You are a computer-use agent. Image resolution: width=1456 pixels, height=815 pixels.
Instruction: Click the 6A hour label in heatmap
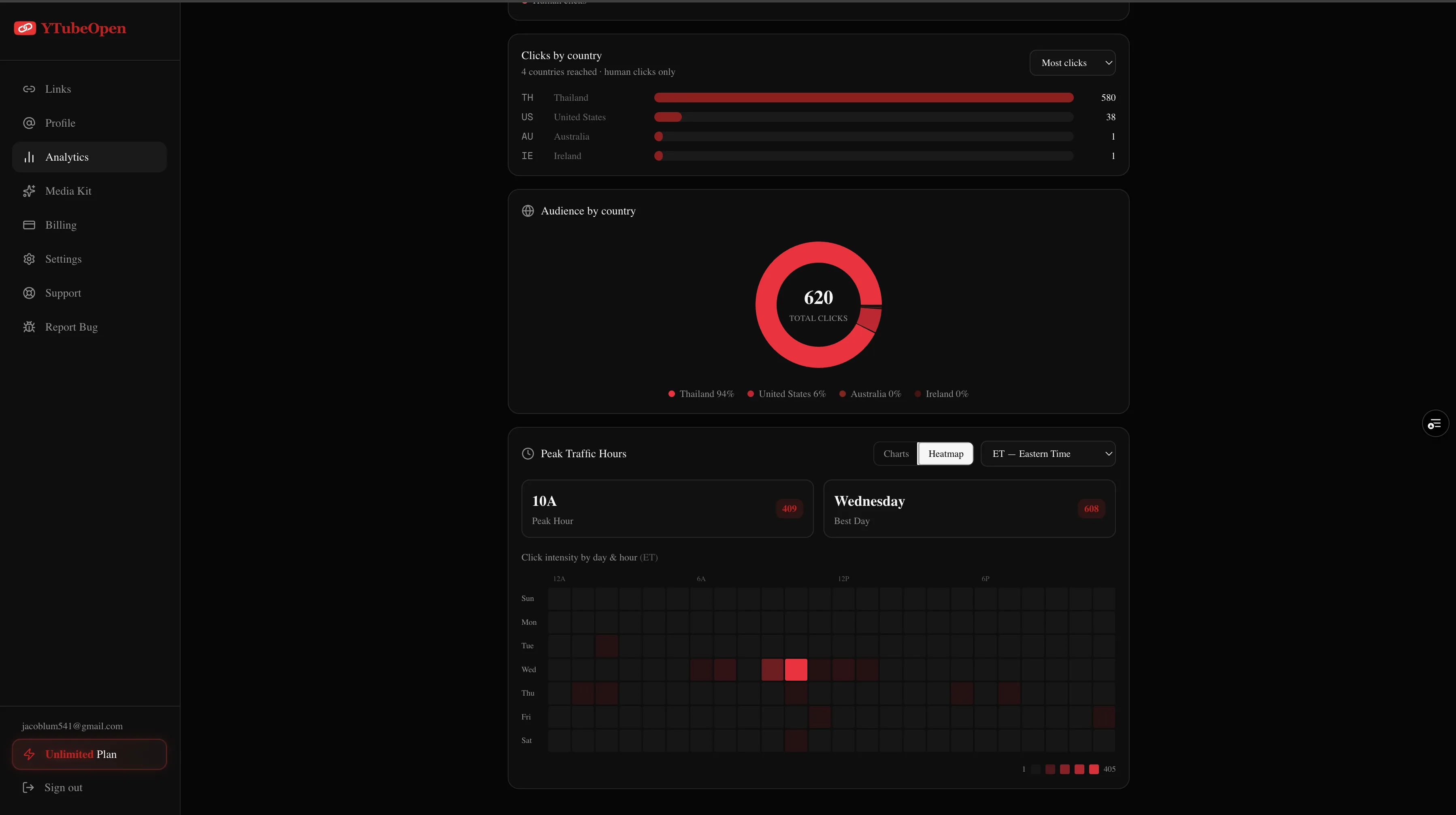(x=701, y=579)
